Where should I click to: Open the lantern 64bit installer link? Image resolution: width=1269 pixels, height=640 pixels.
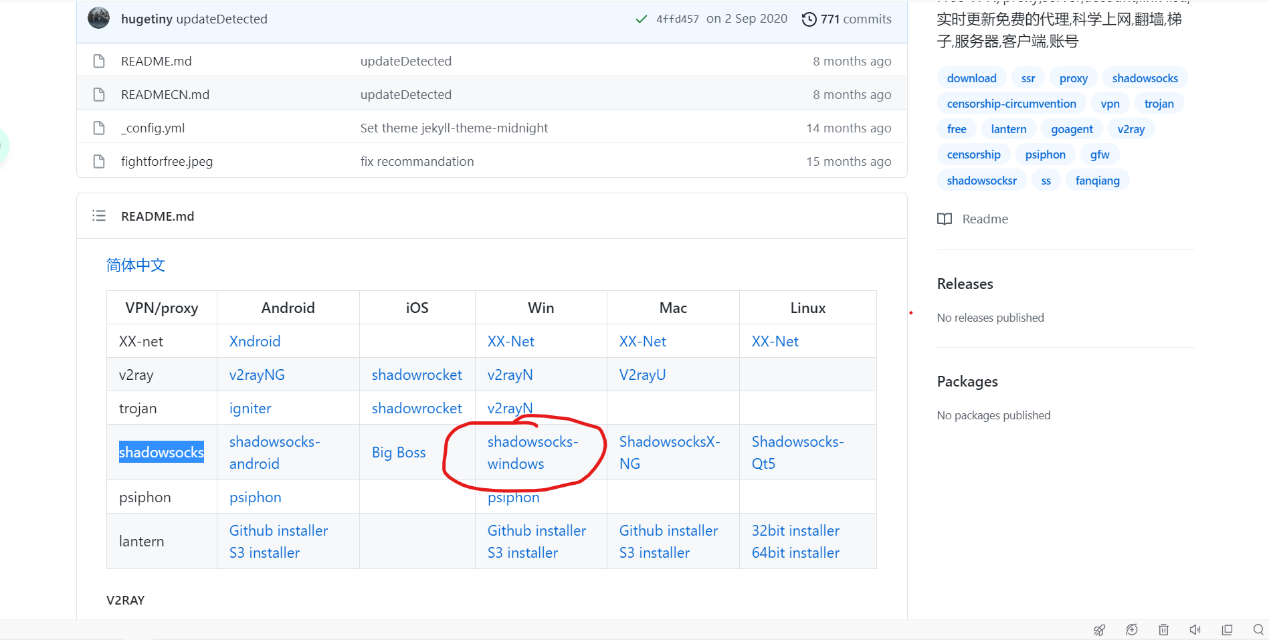[x=796, y=553]
